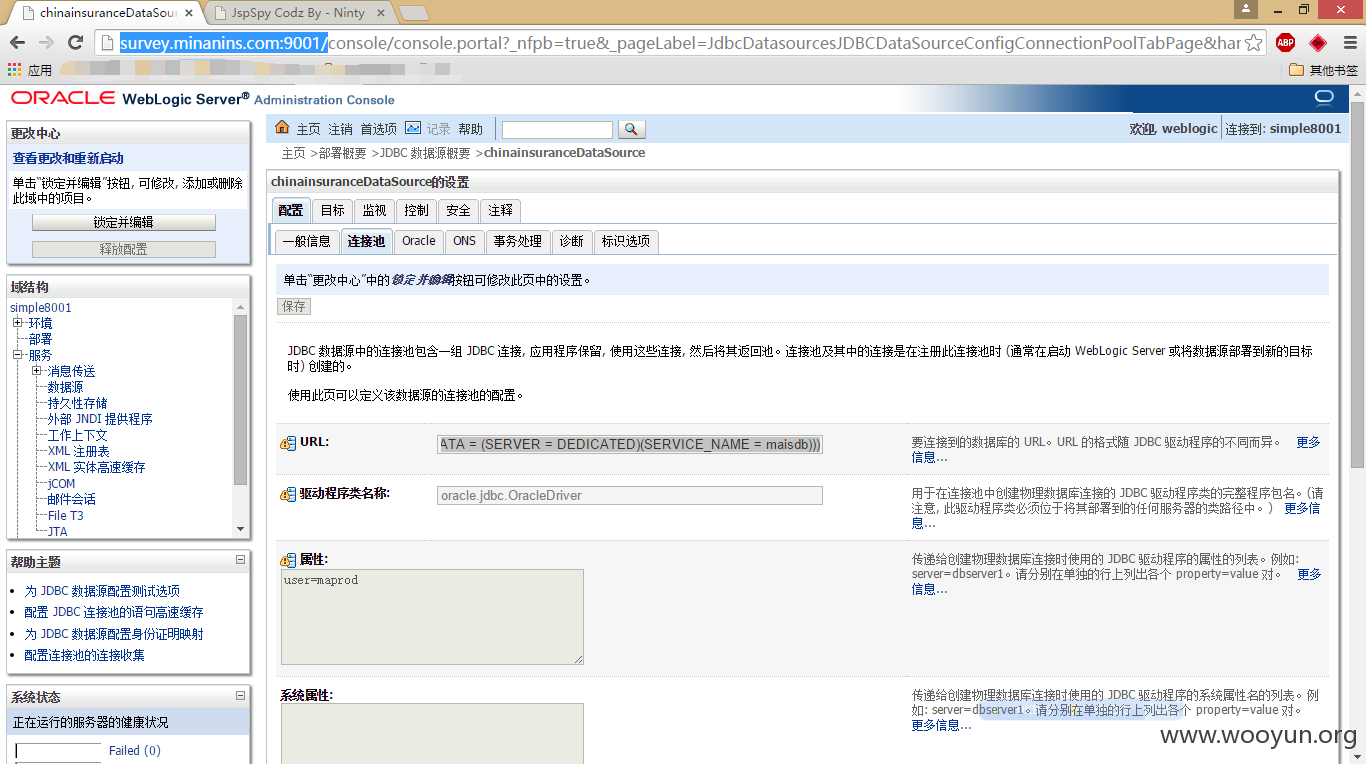Image resolution: width=1366 pixels, height=764 pixels.
Task: Click the browser back arrow
Action: coord(17,43)
